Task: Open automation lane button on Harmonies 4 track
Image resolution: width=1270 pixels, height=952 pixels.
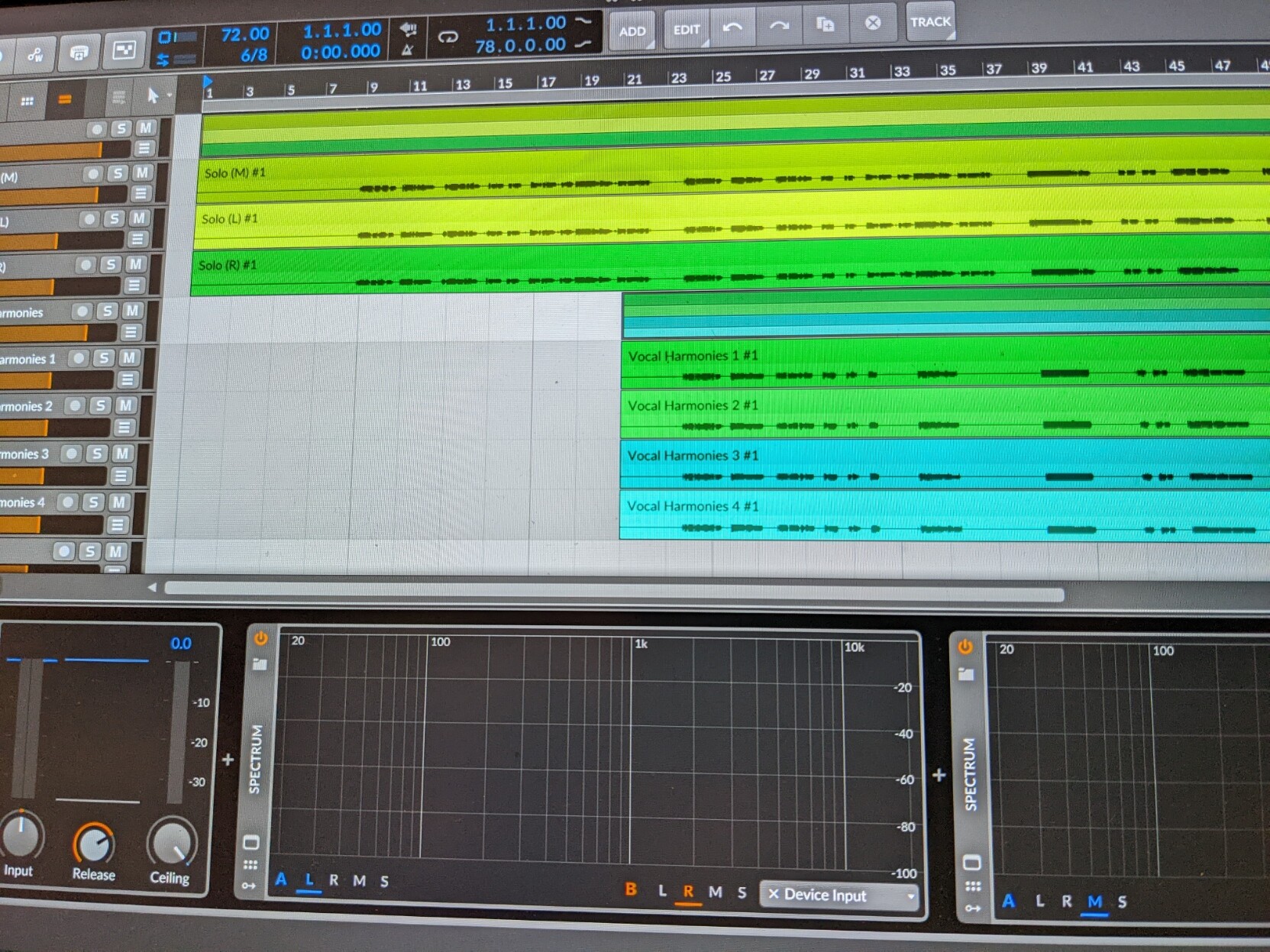Action: [117, 525]
